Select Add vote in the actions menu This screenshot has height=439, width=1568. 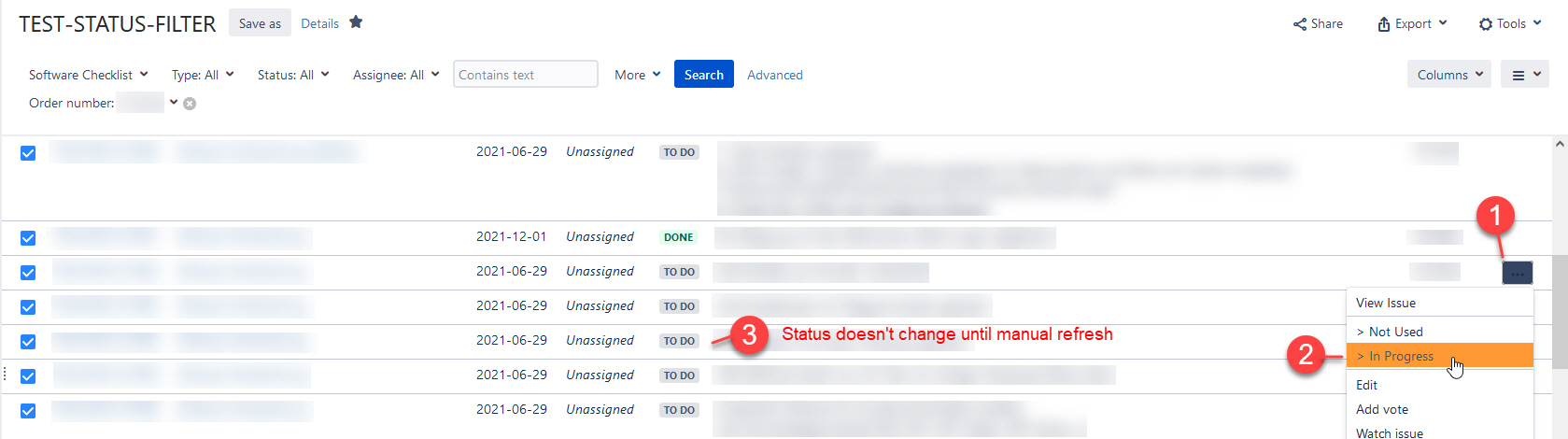(x=1439, y=409)
